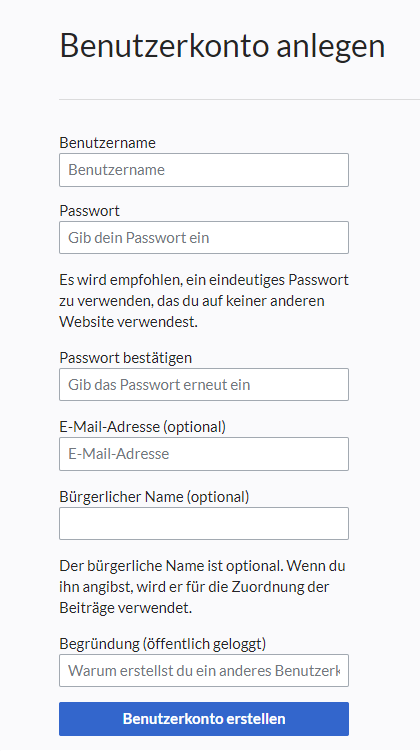Click the Benutzerkonto anlegen page heading
This screenshot has width=420, height=751.
click(222, 46)
